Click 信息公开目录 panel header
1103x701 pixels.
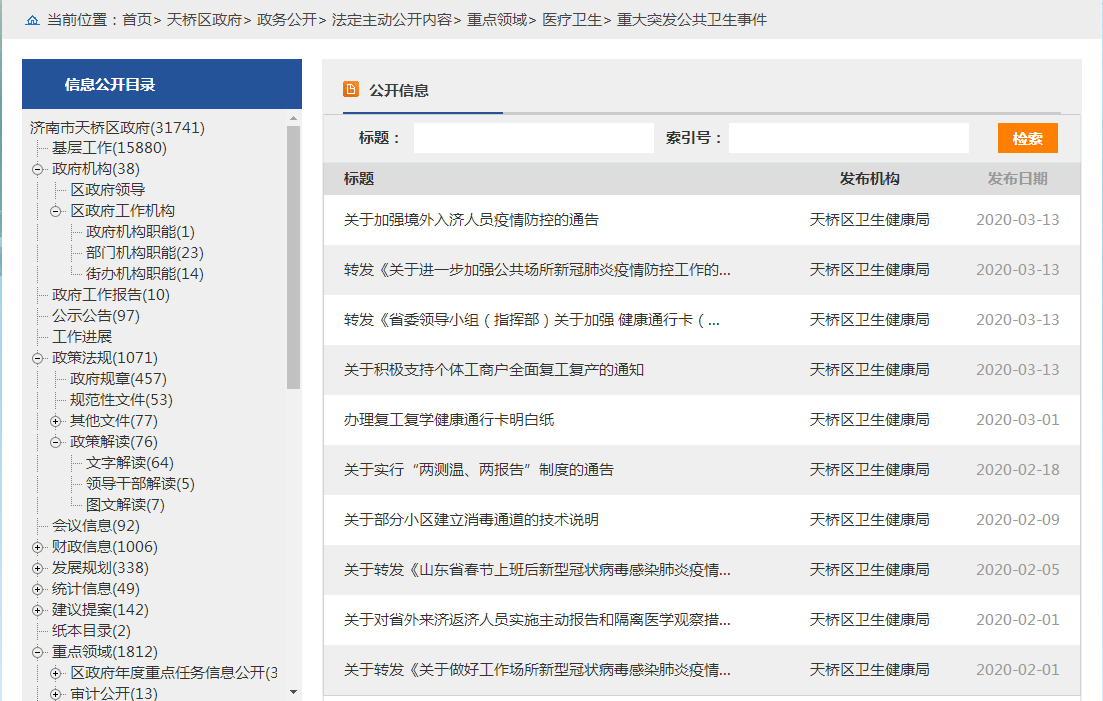click(162, 84)
